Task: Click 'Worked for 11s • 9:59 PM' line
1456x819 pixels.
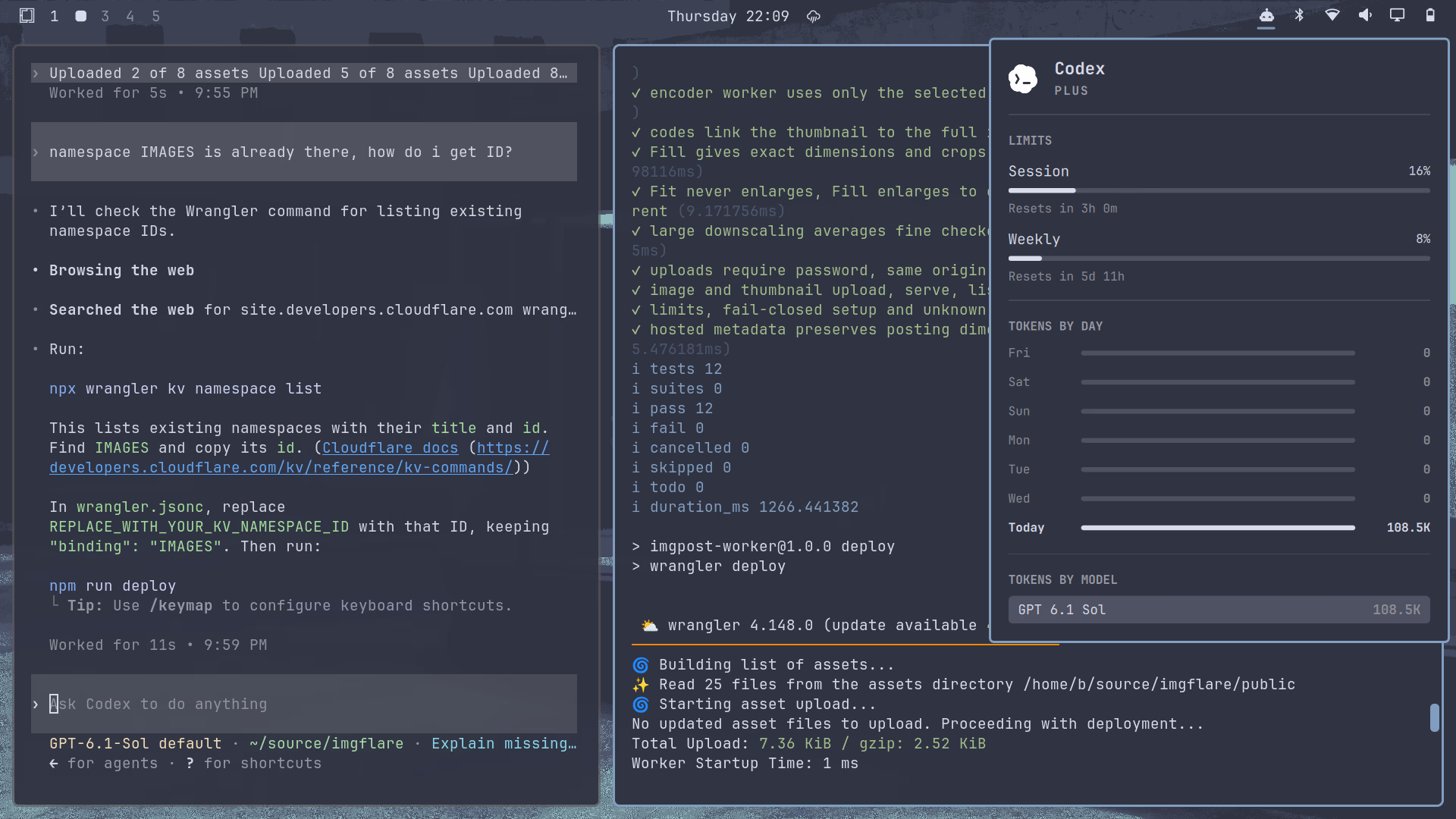Action: pos(158,645)
